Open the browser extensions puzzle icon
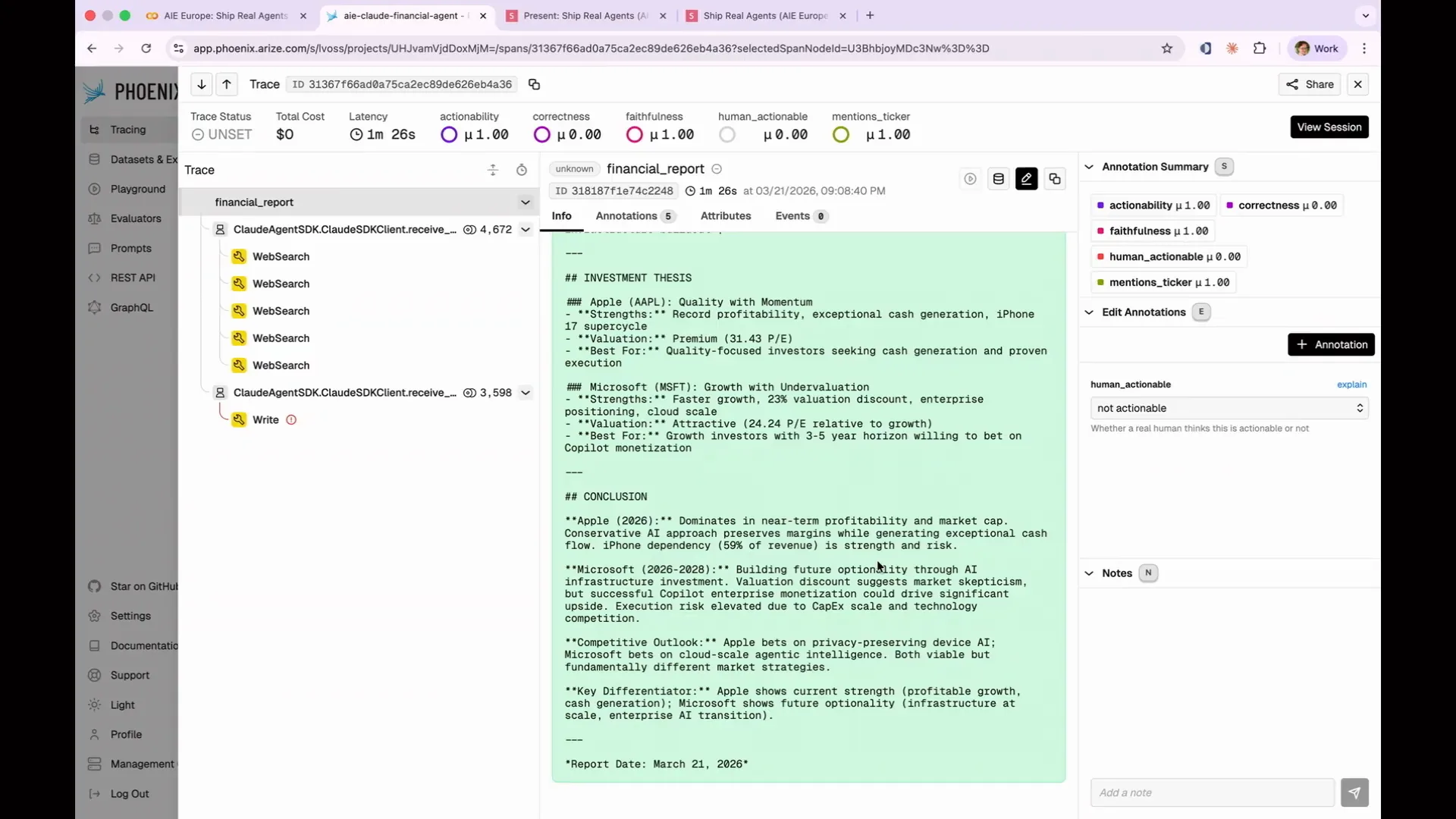1456x819 pixels. 1260,49
